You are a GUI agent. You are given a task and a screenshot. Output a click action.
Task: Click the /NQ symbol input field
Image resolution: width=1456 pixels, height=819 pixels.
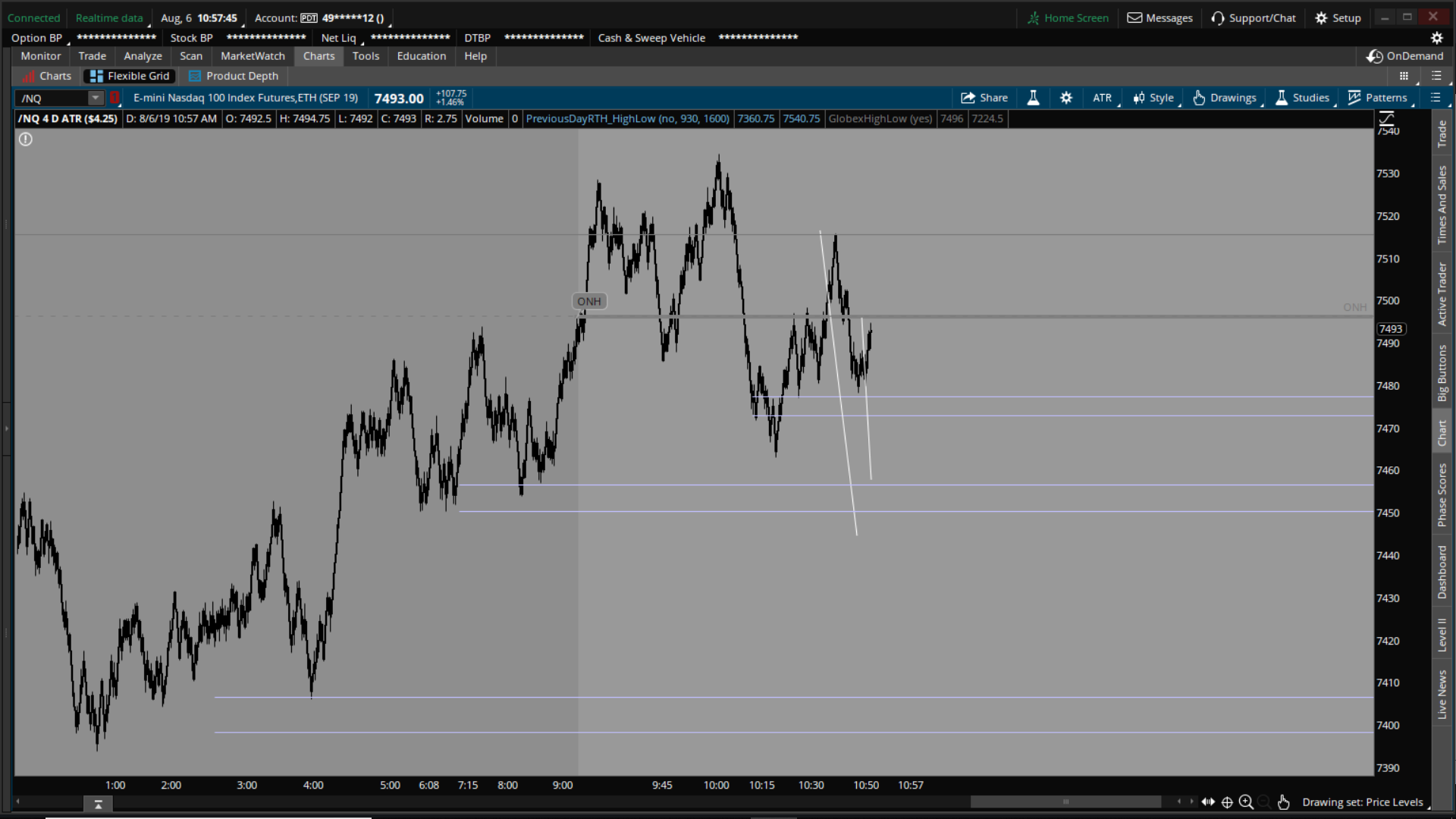pyautogui.click(x=53, y=99)
